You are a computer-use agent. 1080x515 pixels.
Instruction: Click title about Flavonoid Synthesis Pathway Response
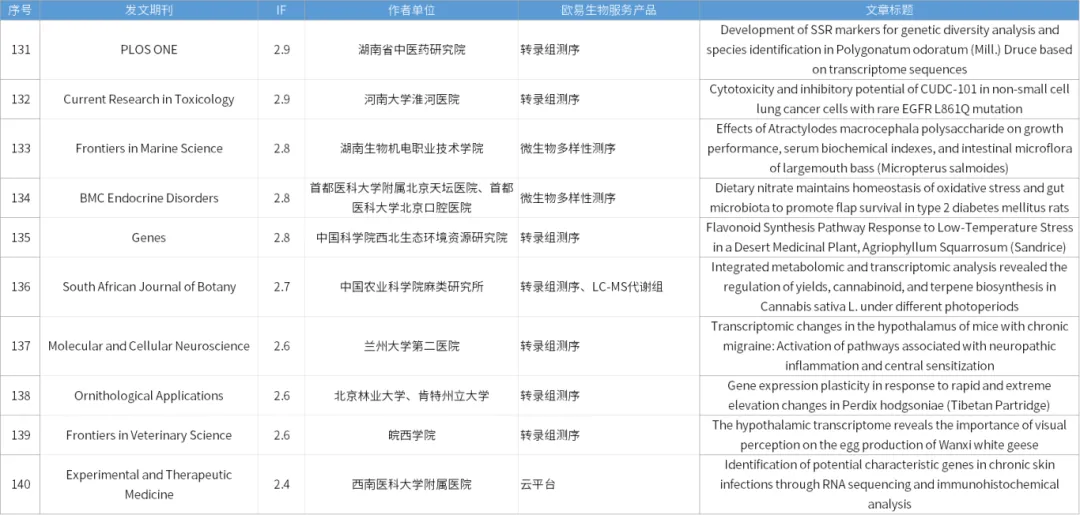pyautogui.click(x=889, y=238)
